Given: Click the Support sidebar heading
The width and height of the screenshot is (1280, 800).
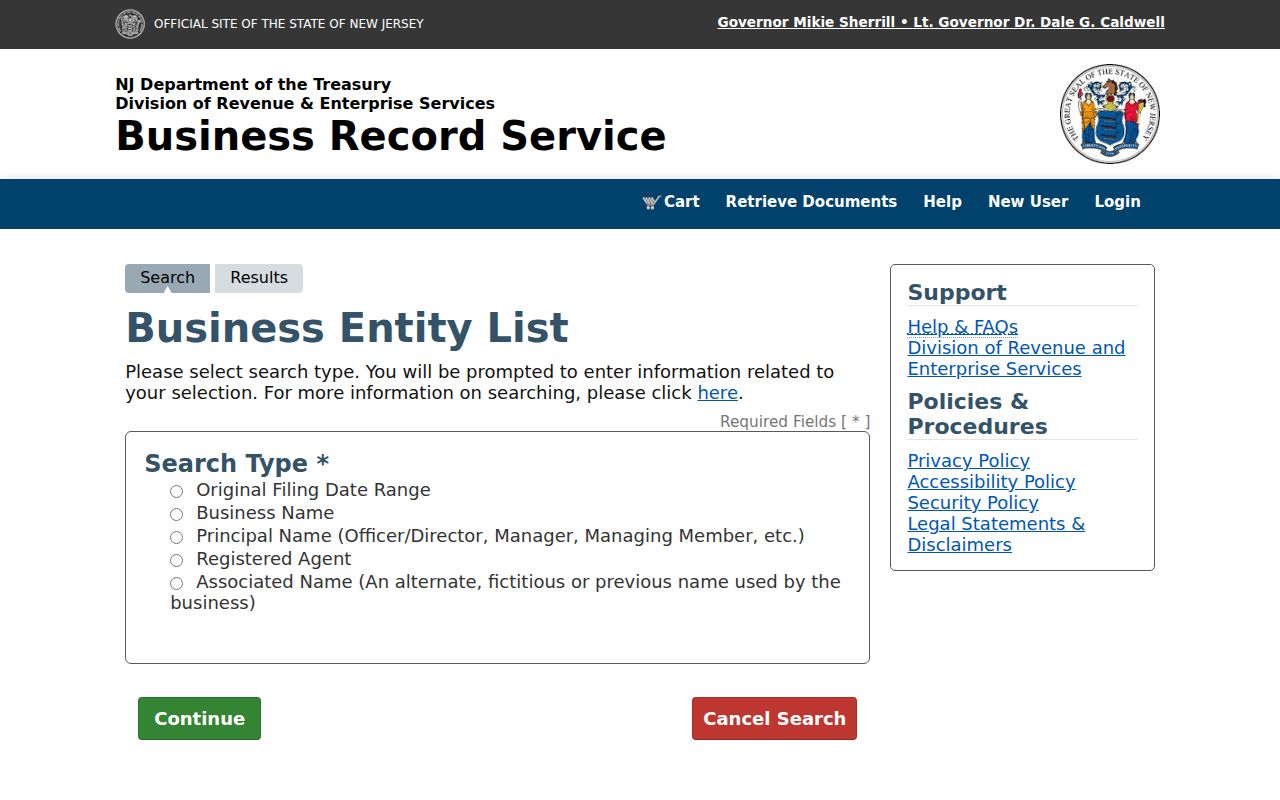Looking at the screenshot, I should click(957, 293).
